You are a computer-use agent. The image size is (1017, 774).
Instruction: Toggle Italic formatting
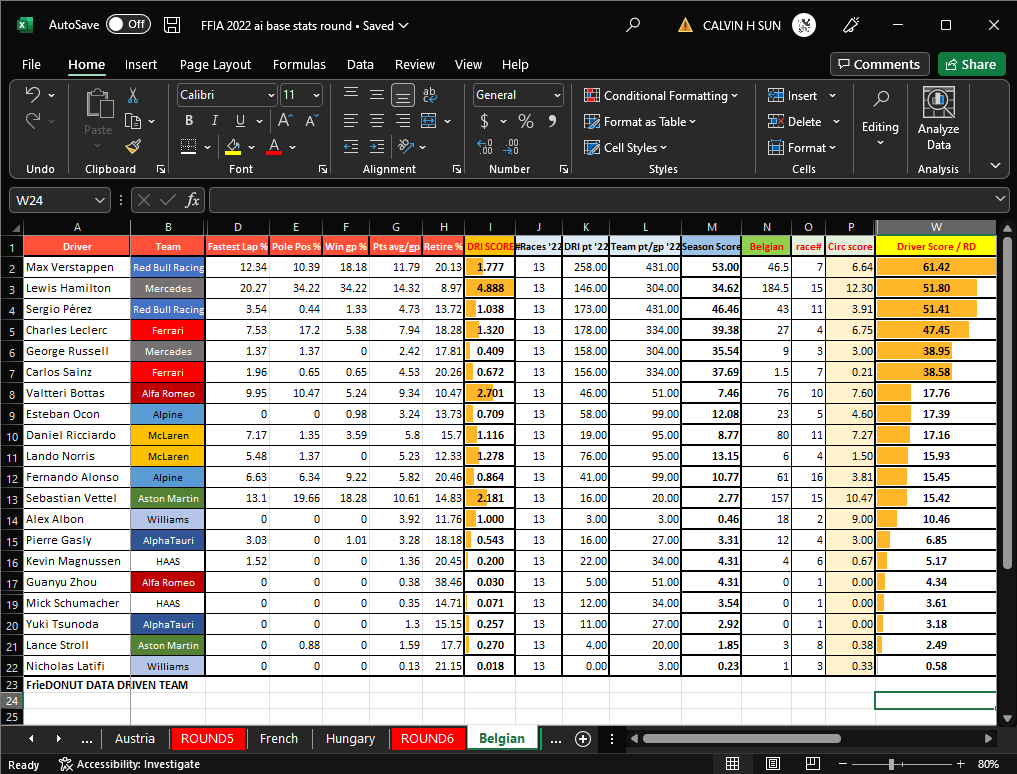point(215,121)
